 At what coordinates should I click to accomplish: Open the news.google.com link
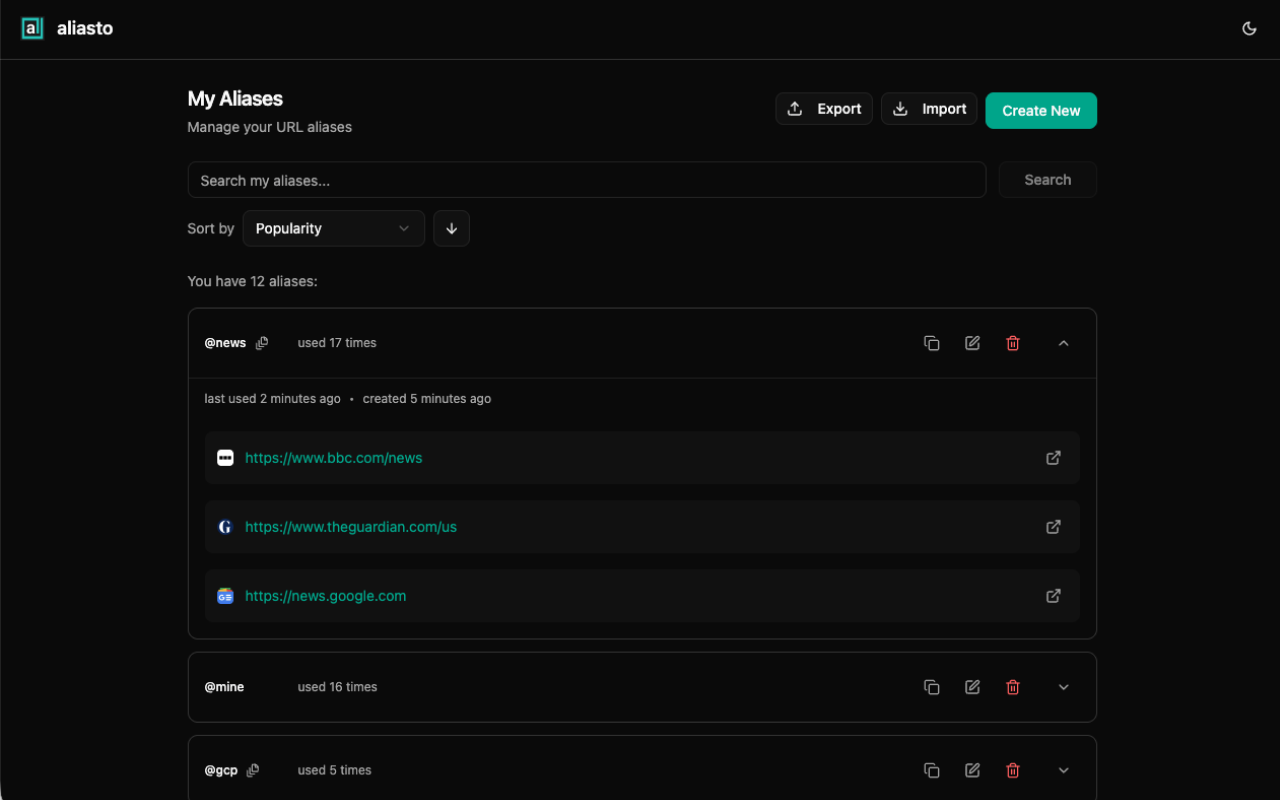click(x=325, y=596)
